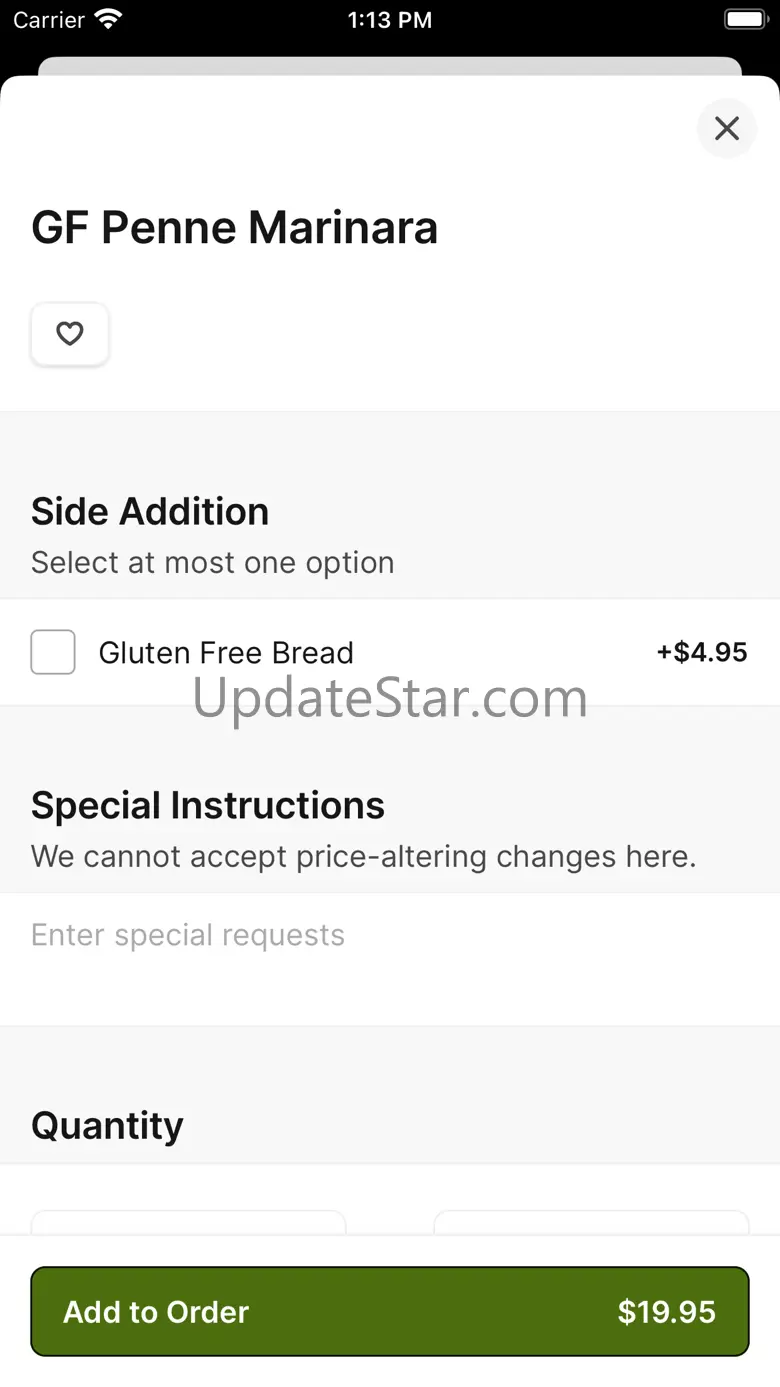Check the Gluten Free Bread checkbox
Screen dimensions: 780x1387
tap(53, 652)
